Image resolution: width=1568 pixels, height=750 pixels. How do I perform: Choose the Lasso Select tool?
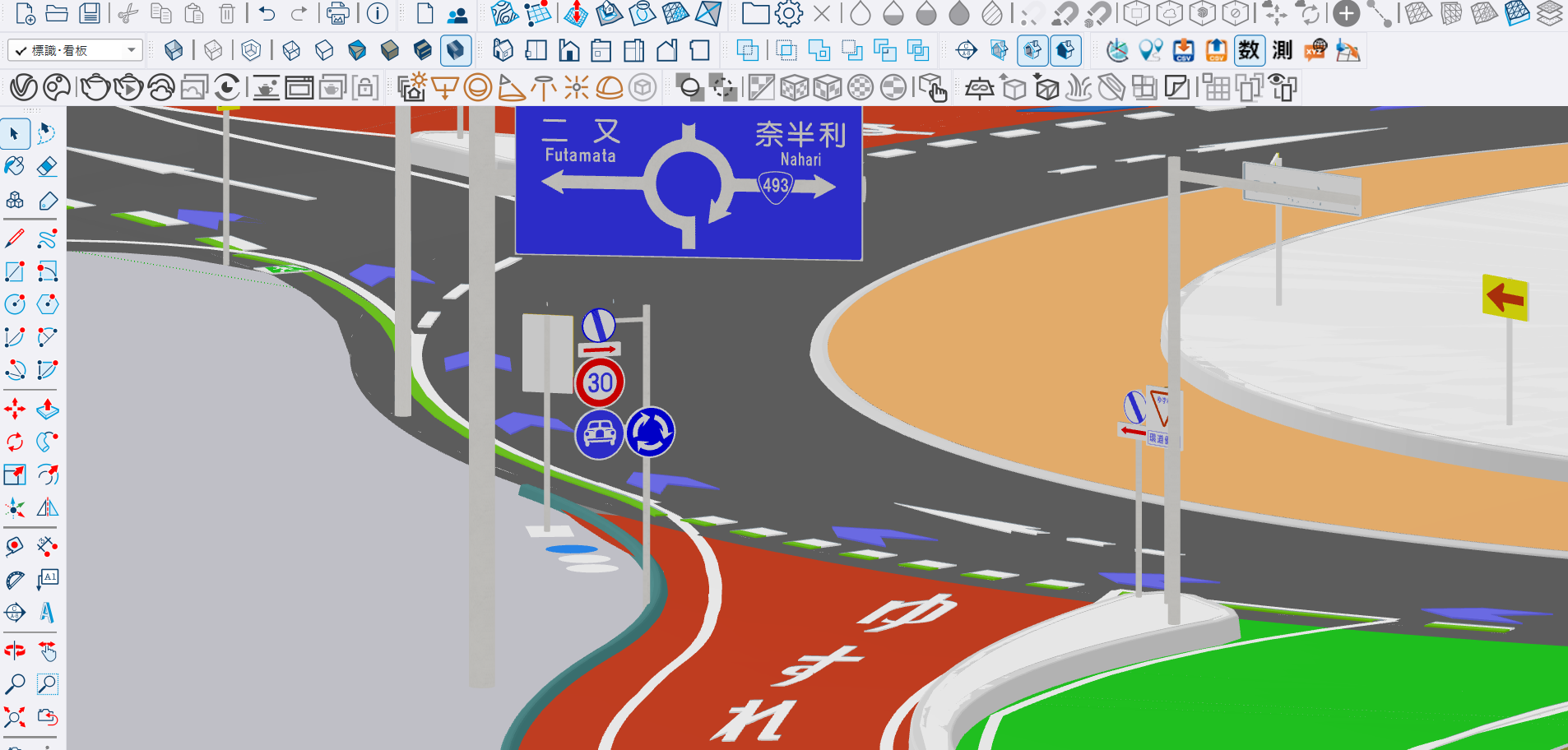click(x=47, y=133)
